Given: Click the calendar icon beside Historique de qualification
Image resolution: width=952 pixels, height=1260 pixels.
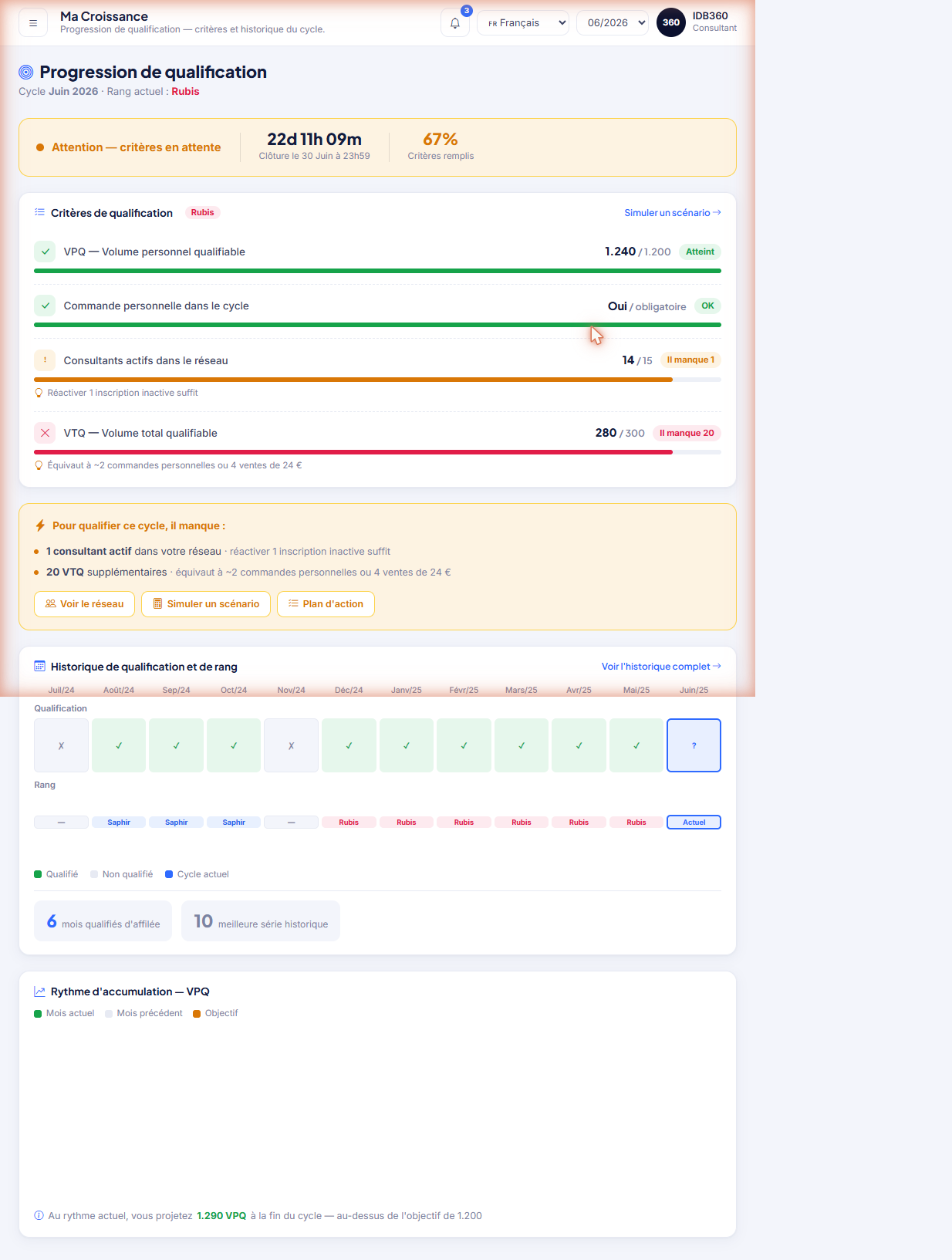Looking at the screenshot, I should (x=39, y=666).
